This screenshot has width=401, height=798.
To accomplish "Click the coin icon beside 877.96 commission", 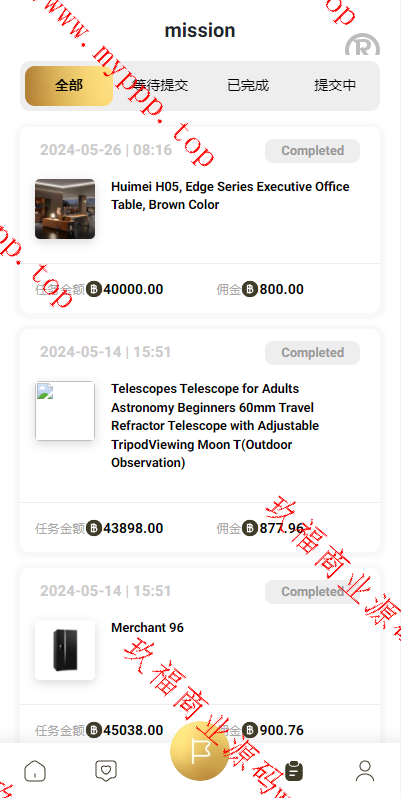I will [250, 528].
